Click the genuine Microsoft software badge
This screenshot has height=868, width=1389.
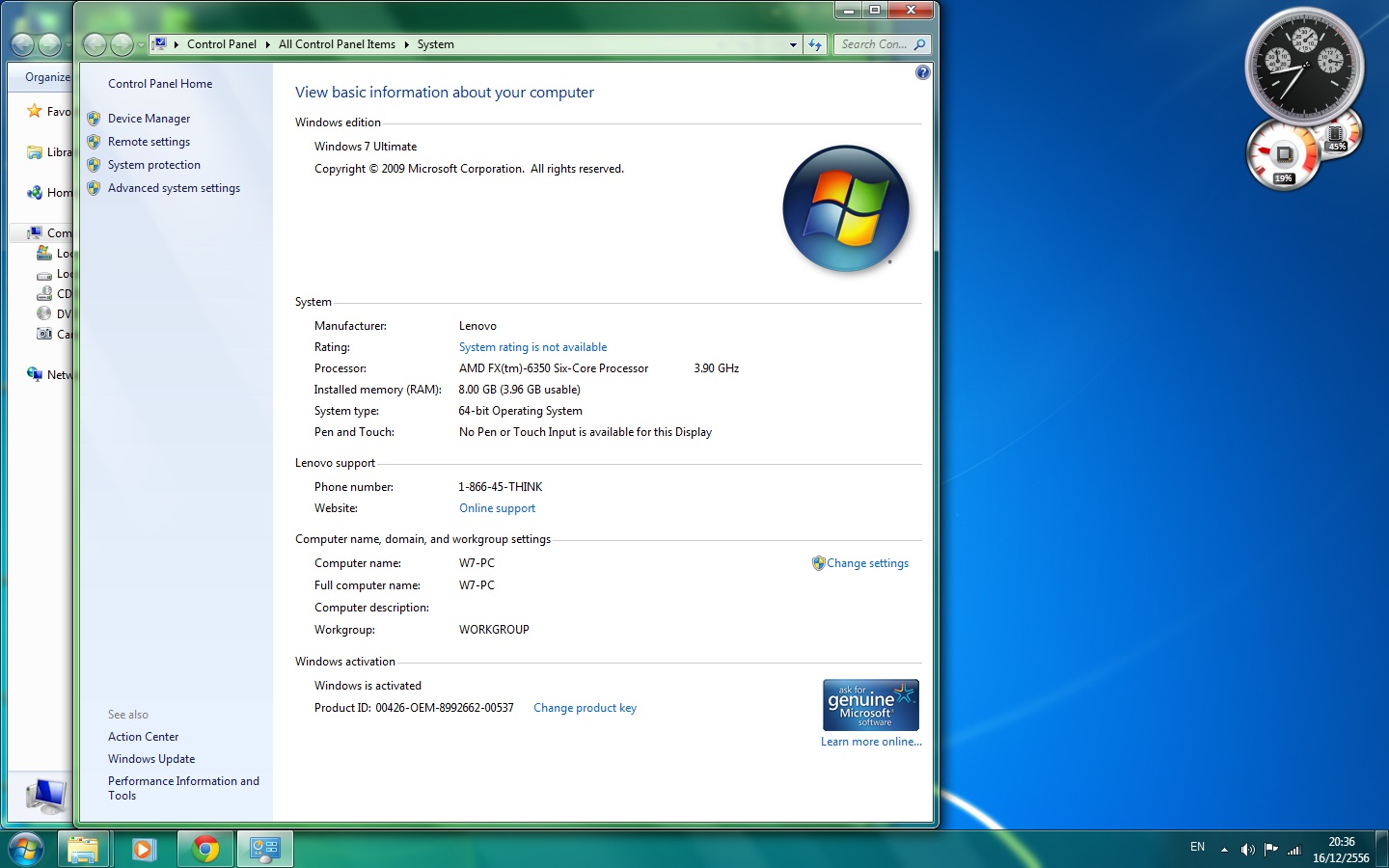[x=870, y=705]
